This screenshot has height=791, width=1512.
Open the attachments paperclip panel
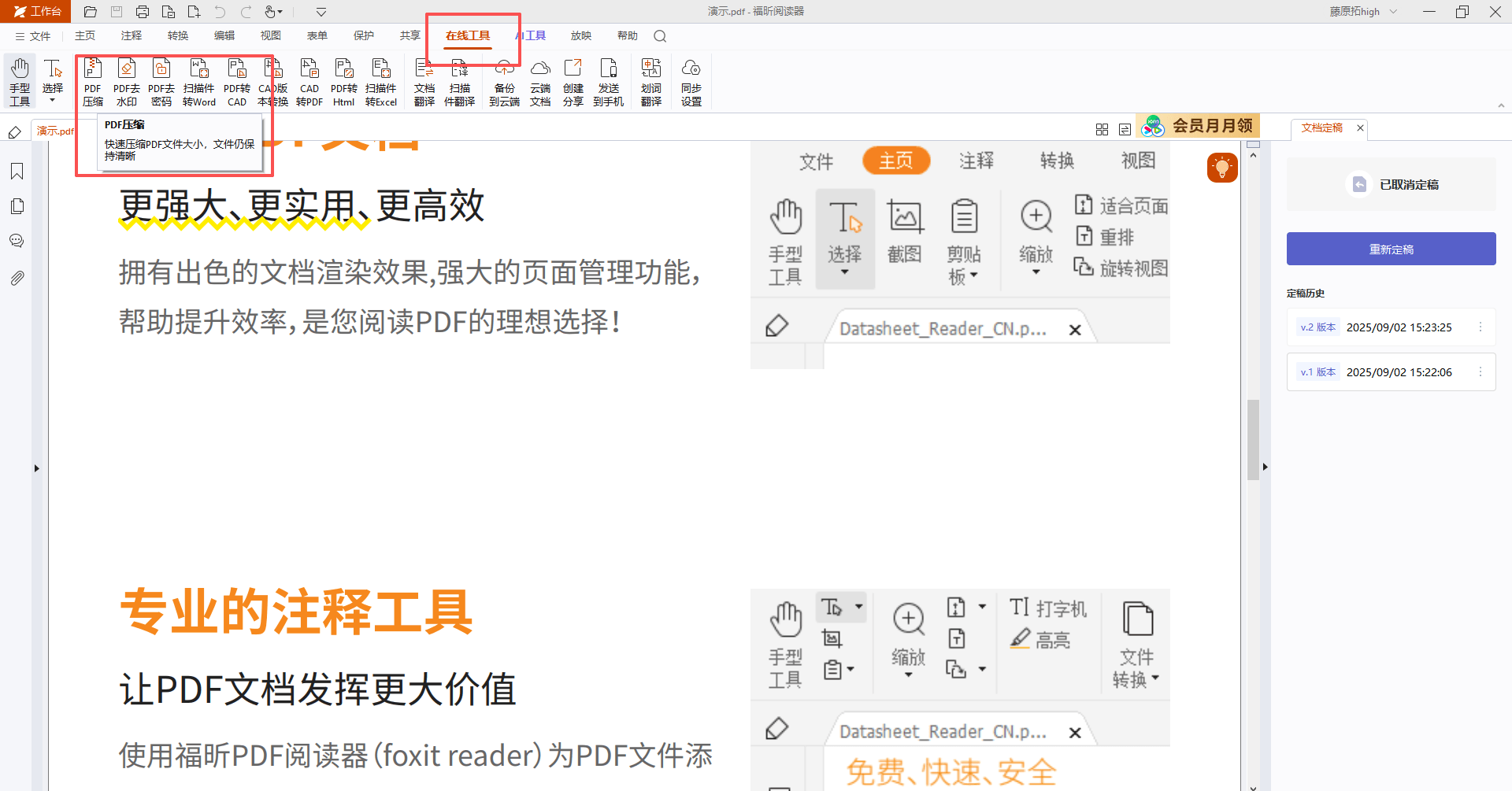pos(17,278)
